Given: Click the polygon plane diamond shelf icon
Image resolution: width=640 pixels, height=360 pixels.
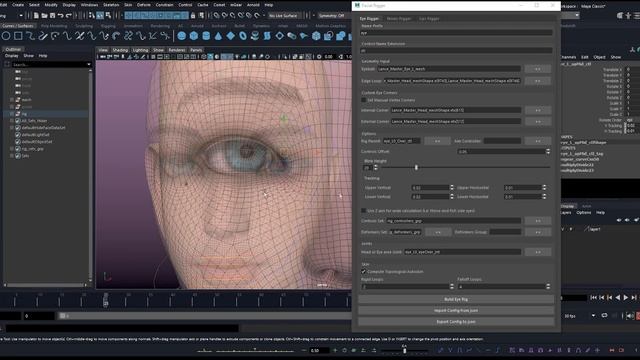Looking at the screenshot, I should [x=231, y=36].
